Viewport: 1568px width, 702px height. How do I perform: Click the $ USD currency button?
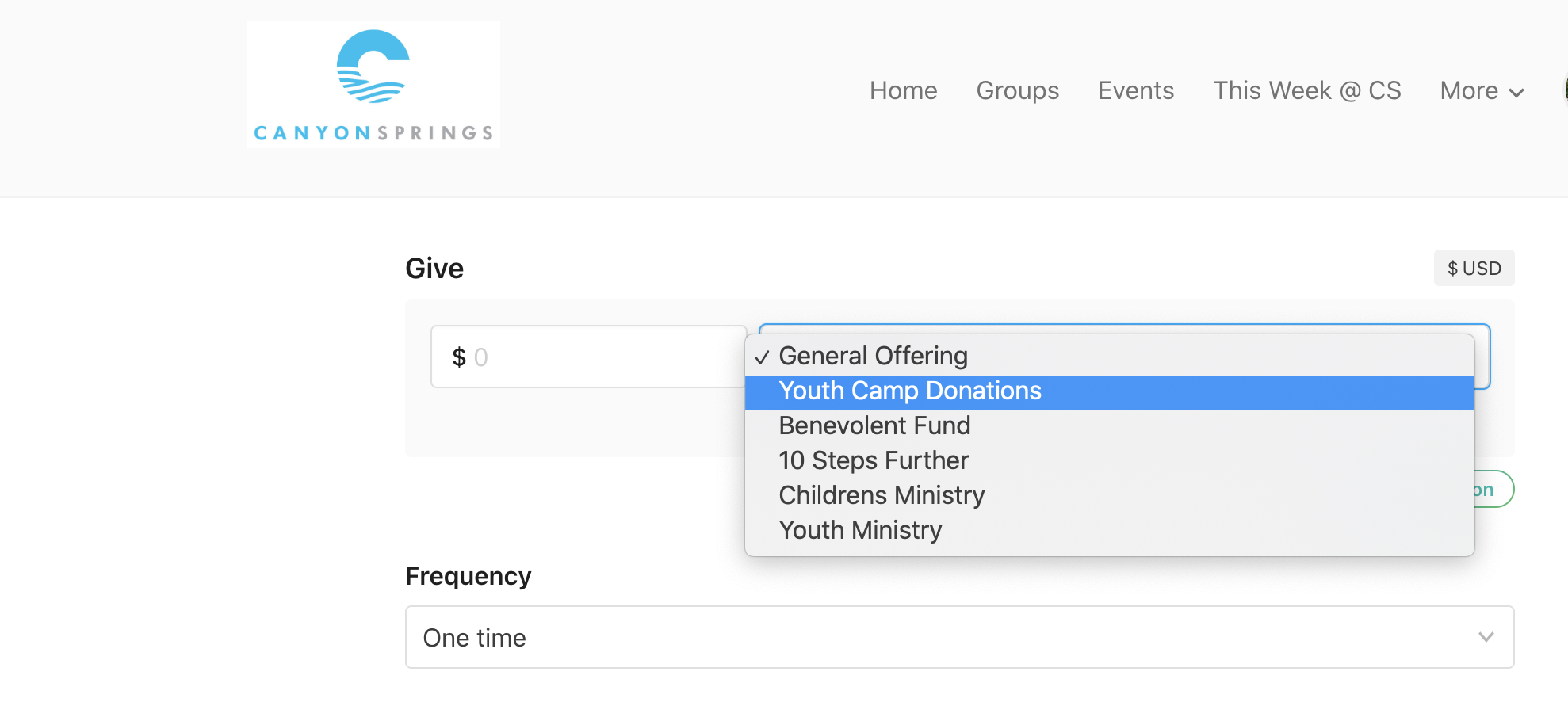(1474, 268)
